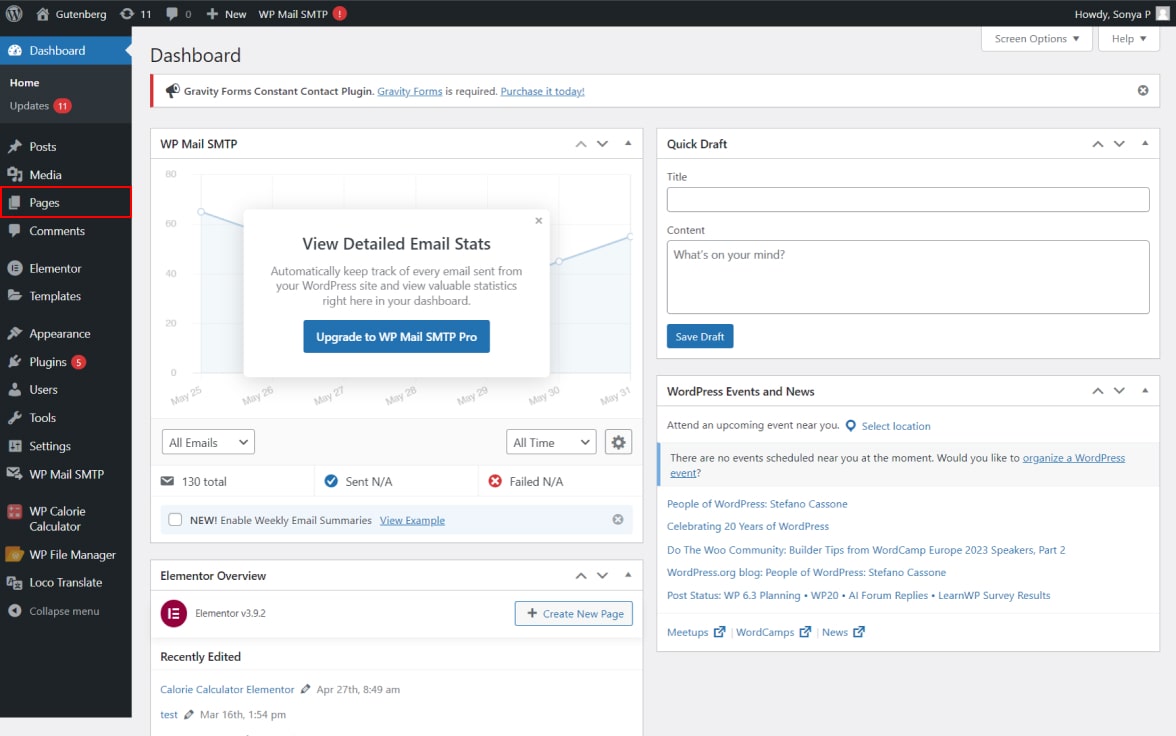Open Media in the sidebar
Screen dimensions: 1176x736
click(x=66, y=175)
